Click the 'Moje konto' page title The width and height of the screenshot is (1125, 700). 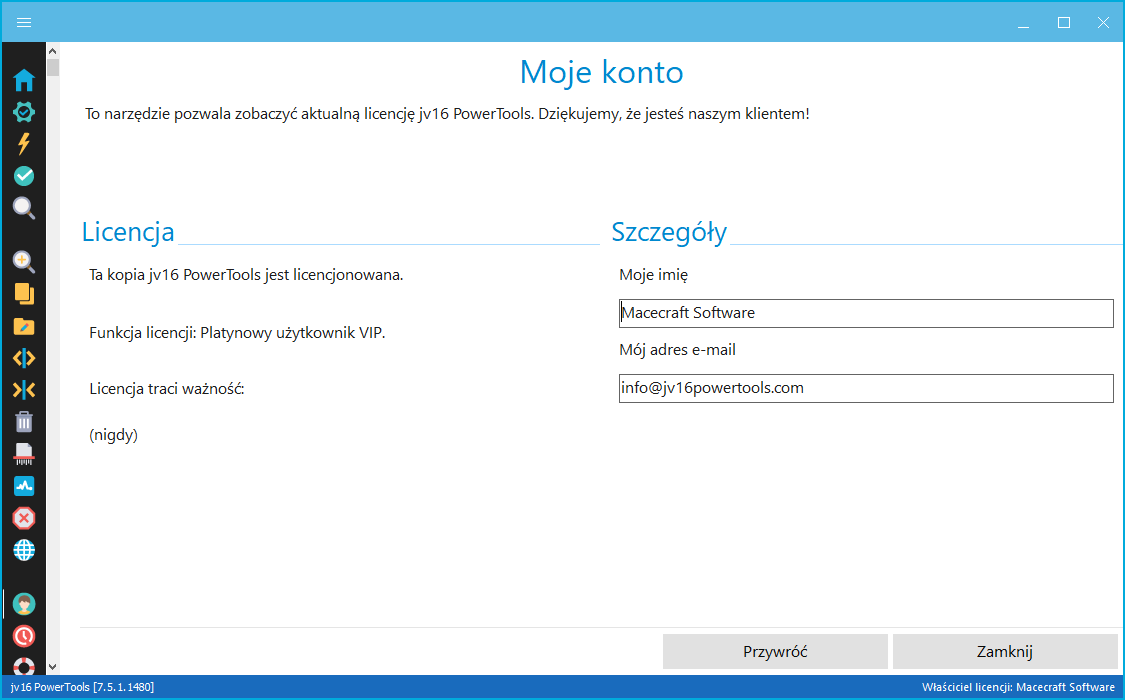click(x=601, y=72)
